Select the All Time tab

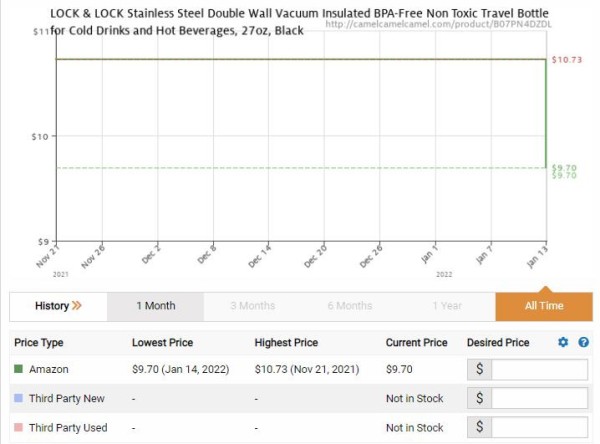pyautogui.click(x=544, y=306)
